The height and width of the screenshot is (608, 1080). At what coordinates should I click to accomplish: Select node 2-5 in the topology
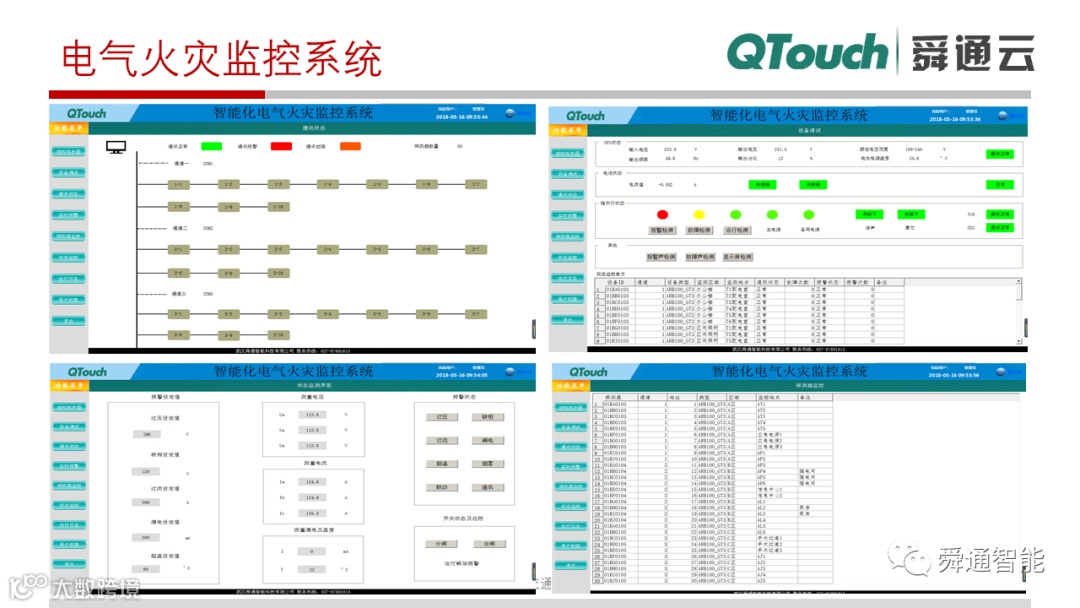click(x=377, y=249)
